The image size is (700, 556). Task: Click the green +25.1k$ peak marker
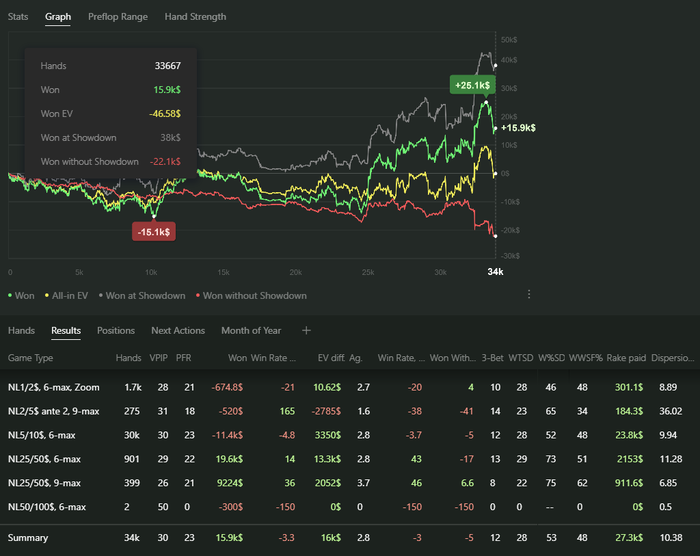coord(470,86)
